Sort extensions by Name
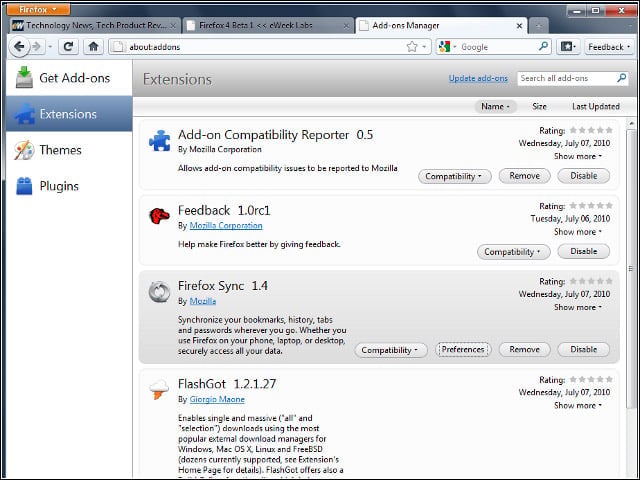This screenshot has height=480, width=640. [495, 107]
